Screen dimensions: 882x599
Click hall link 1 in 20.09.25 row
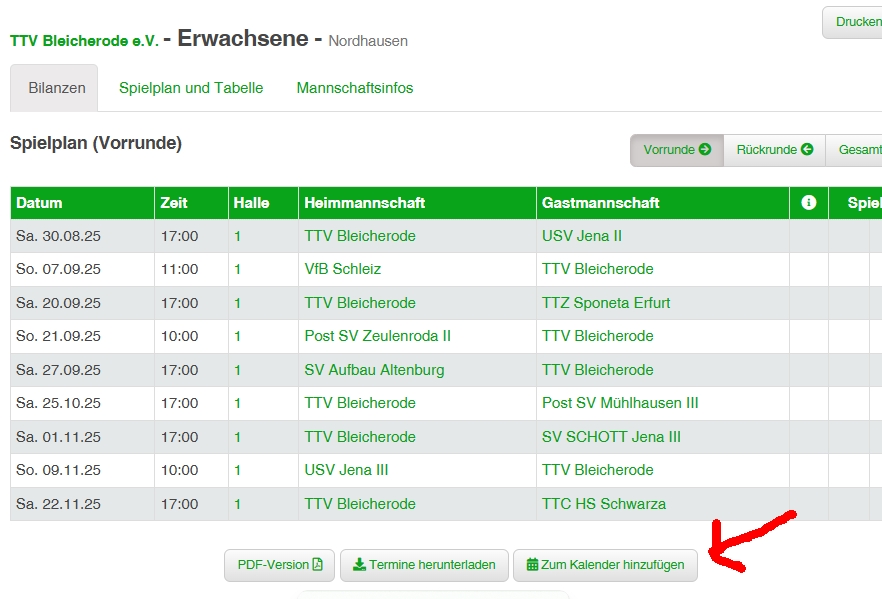click(237, 303)
